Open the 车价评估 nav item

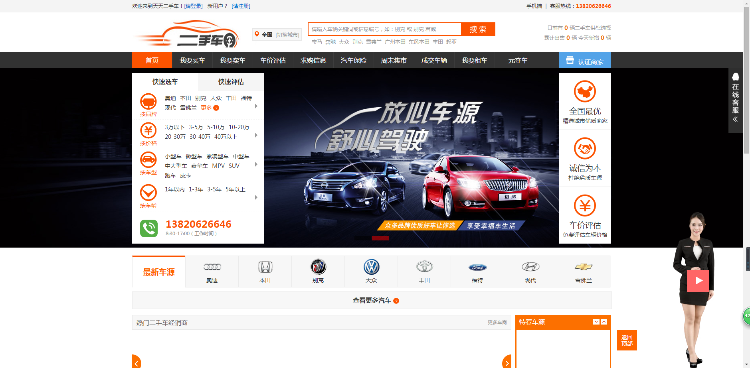pyautogui.click(x=273, y=61)
